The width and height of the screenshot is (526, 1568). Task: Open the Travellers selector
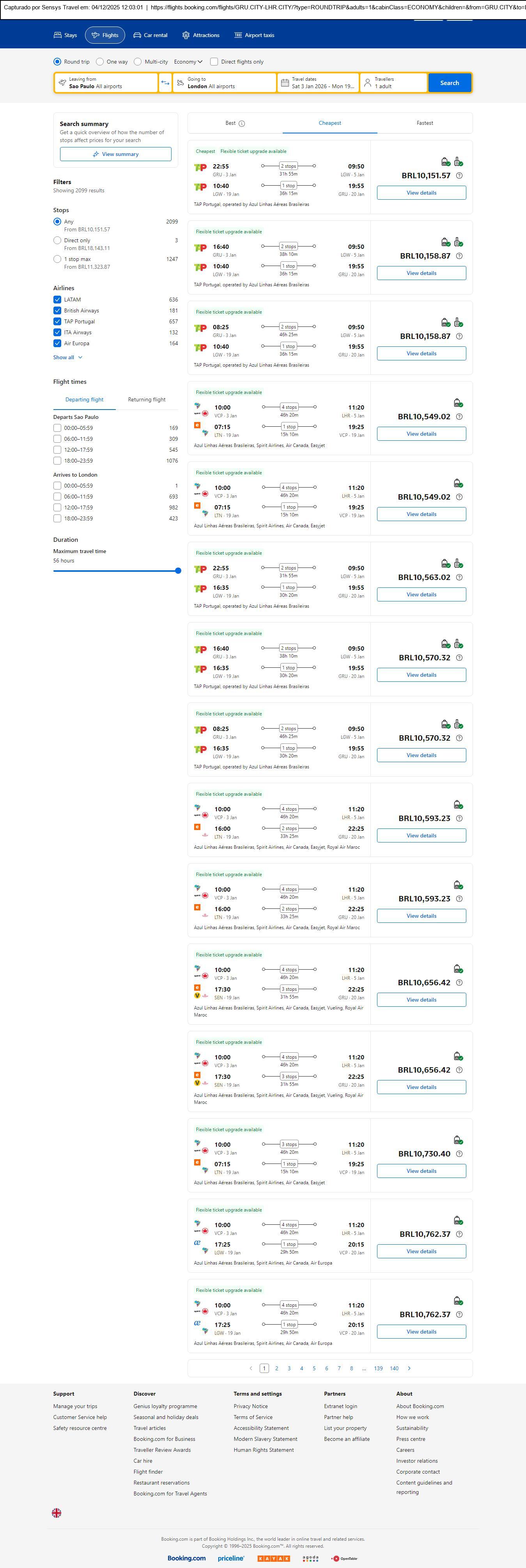pyautogui.click(x=393, y=83)
